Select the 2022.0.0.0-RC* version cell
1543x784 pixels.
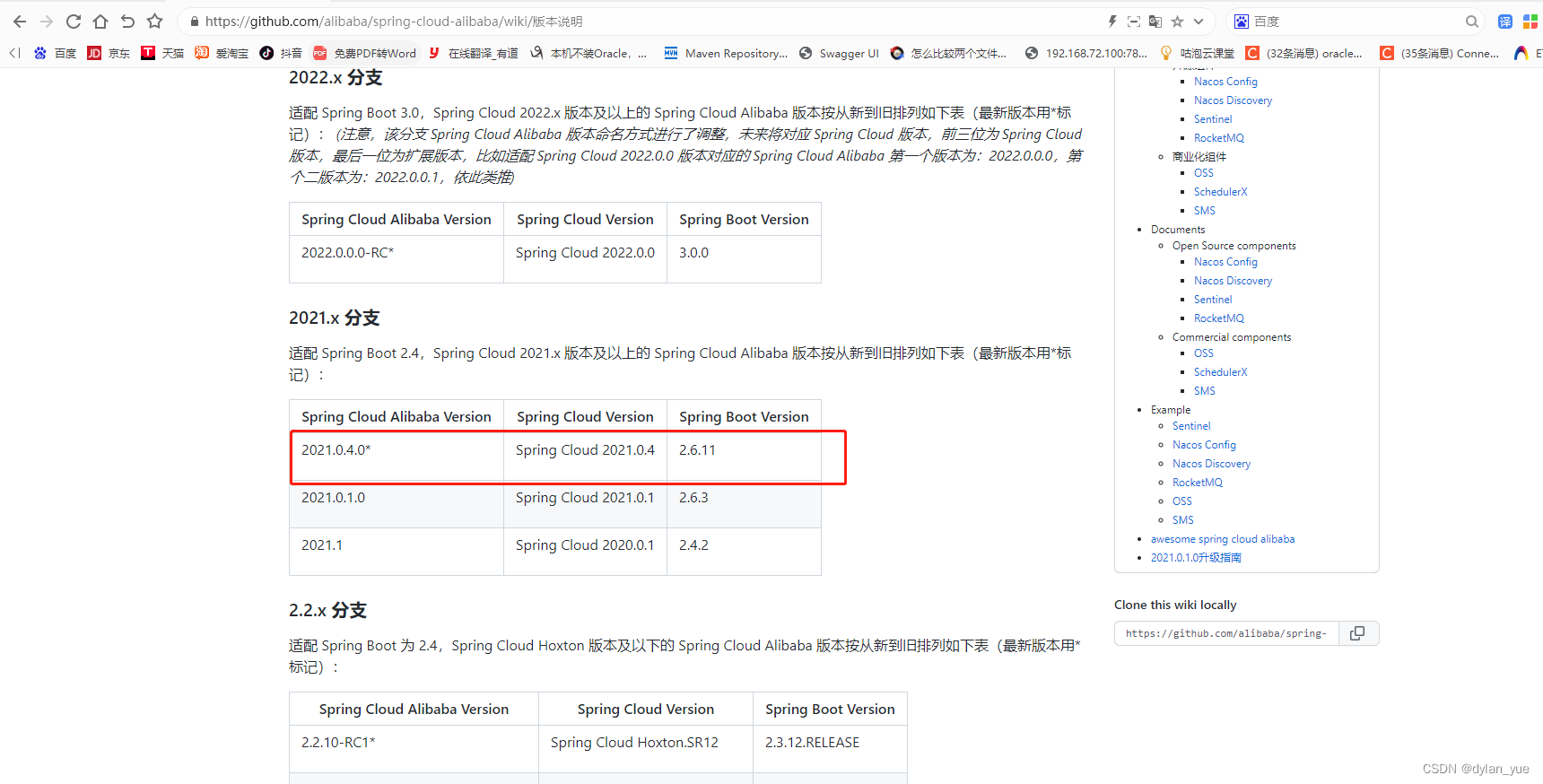pyautogui.click(x=397, y=259)
